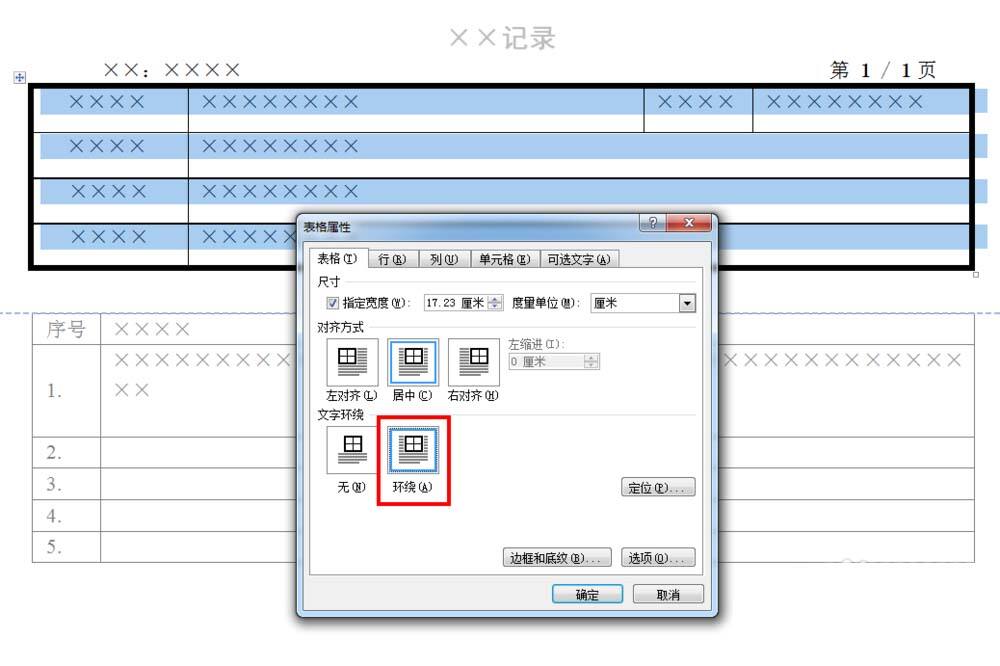Image resolution: width=1000 pixels, height=666 pixels.
Task: Open the 边框和底纹 borders and shading dialog
Action: click(556, 557)
